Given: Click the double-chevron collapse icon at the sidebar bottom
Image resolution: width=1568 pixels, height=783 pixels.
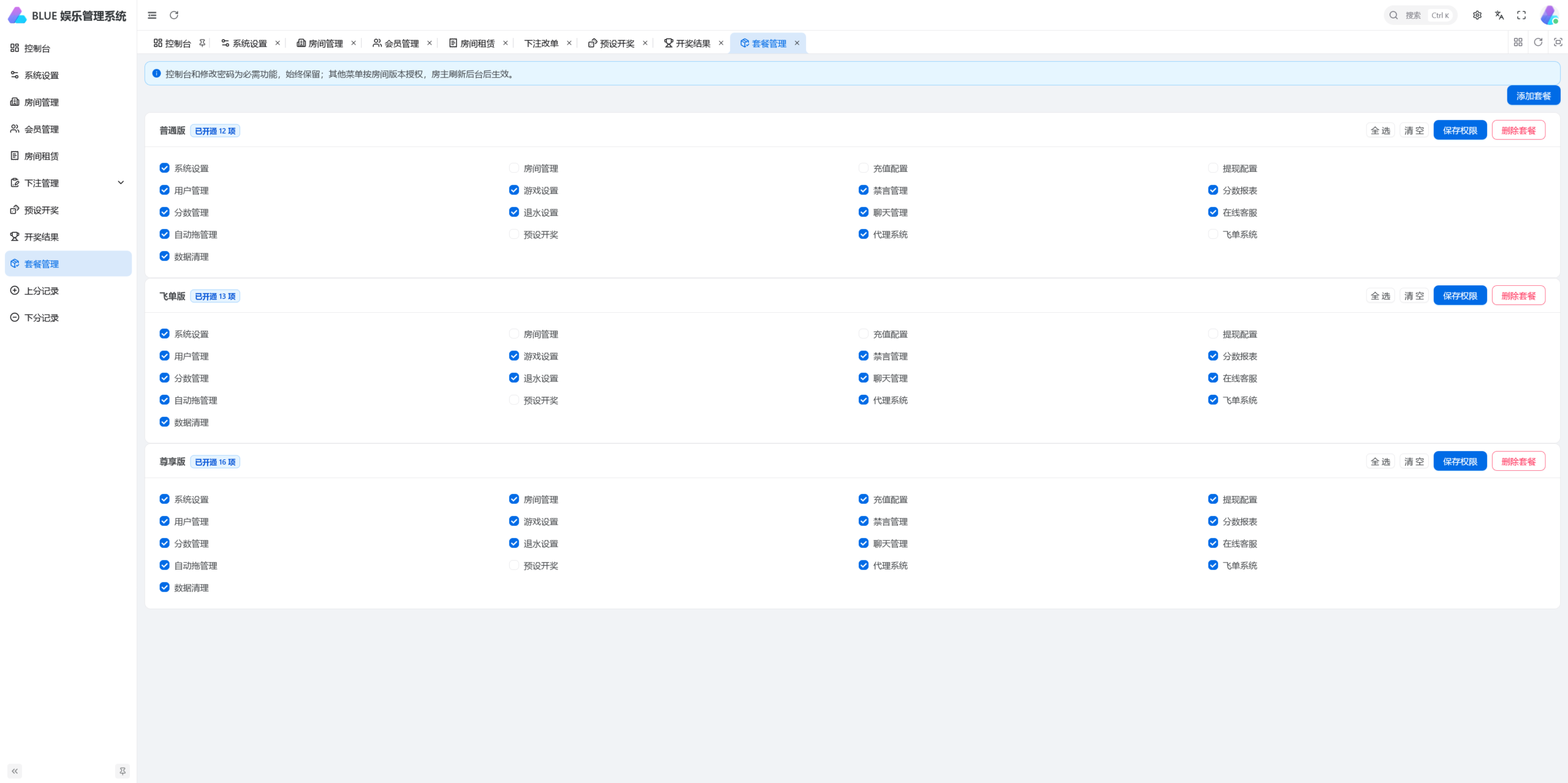Looking at the screenshot, I should pyautogui.click(x=15, y=771).
